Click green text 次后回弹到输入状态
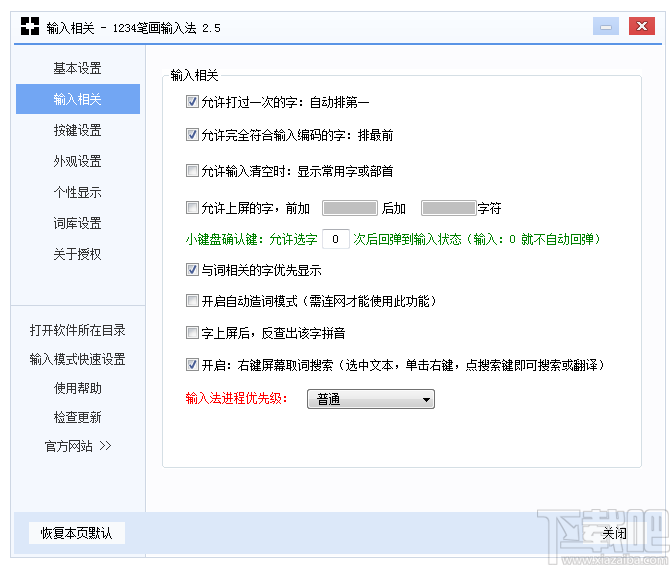The image size is (672, 565). pyautogui.click(x=407, y=239)
